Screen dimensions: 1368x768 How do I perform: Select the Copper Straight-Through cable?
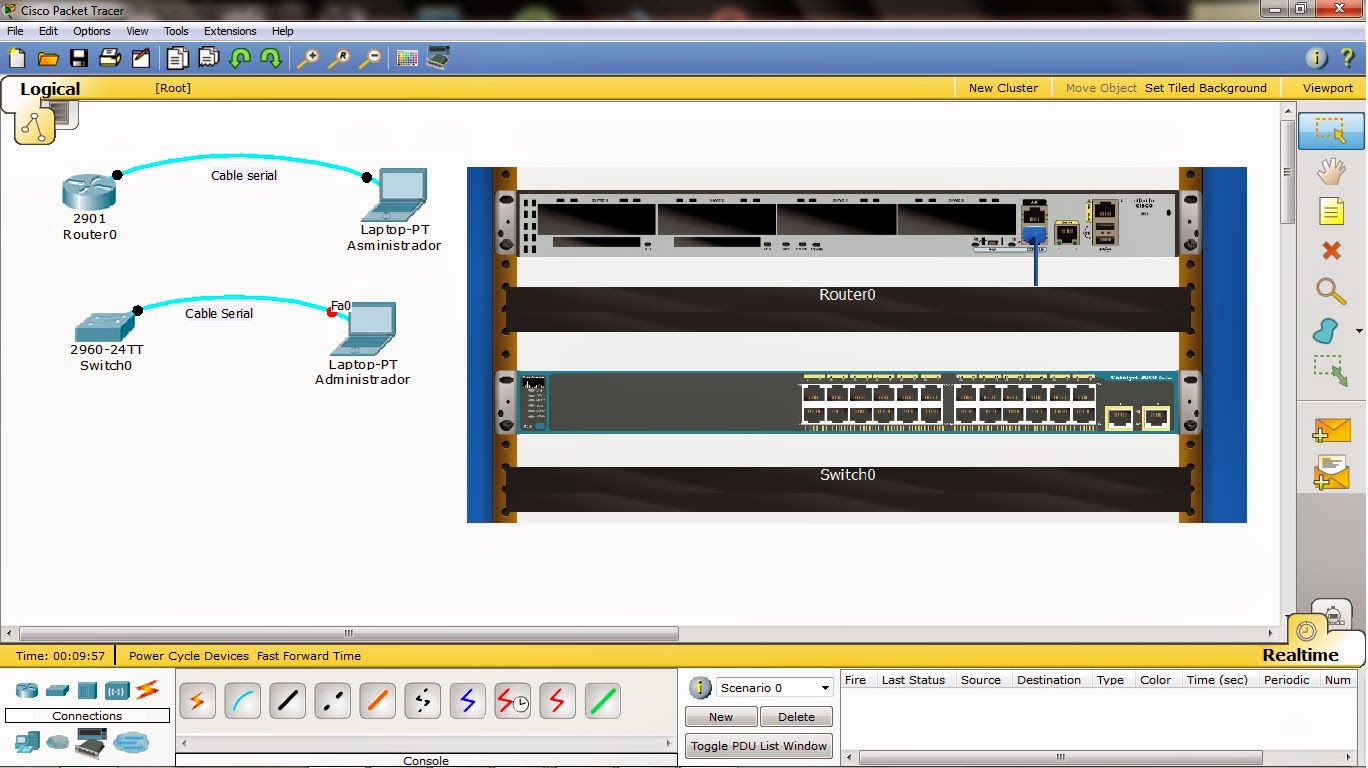click(287, 701)
